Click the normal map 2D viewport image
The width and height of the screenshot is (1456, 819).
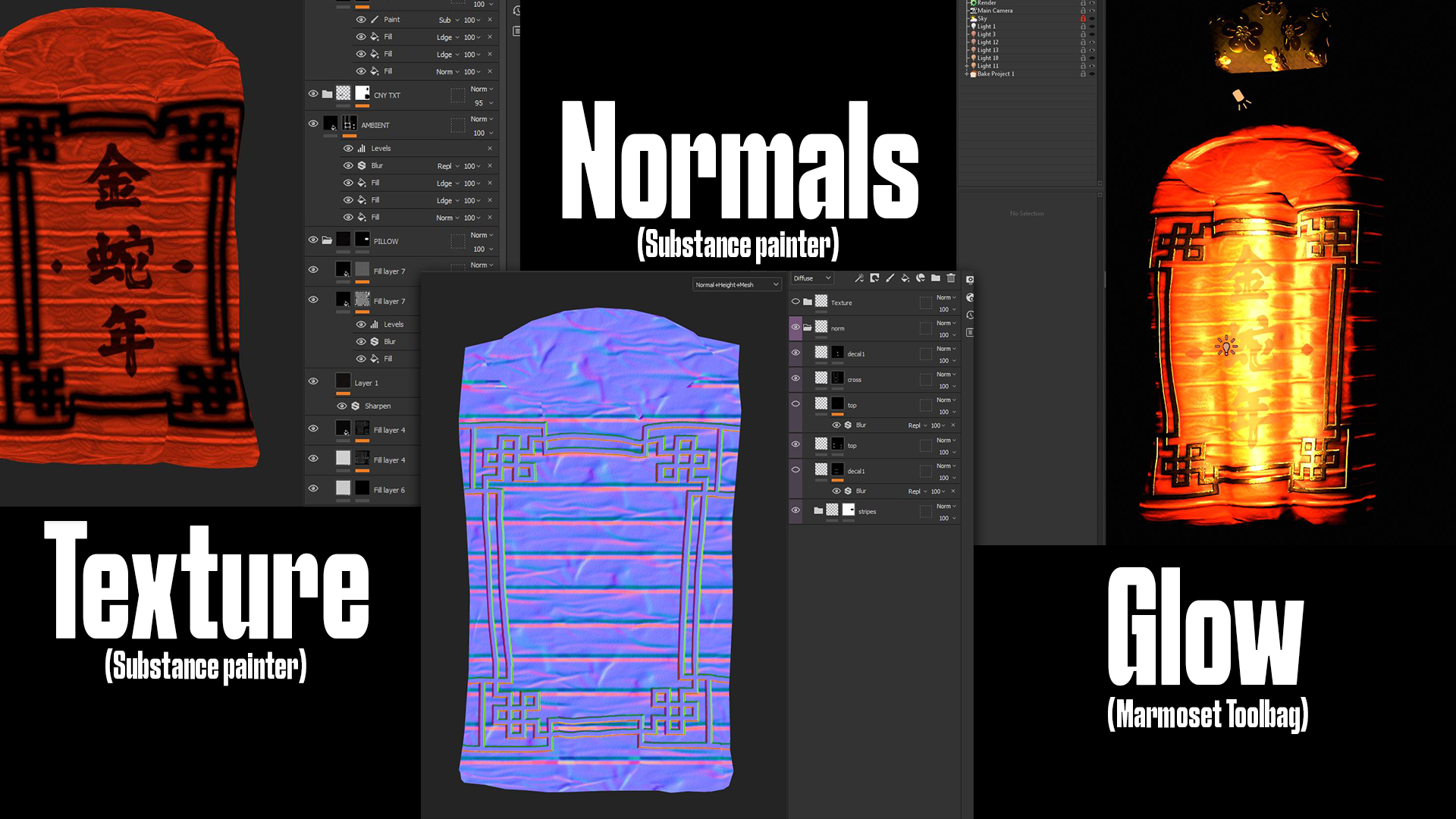click(598, 550)
